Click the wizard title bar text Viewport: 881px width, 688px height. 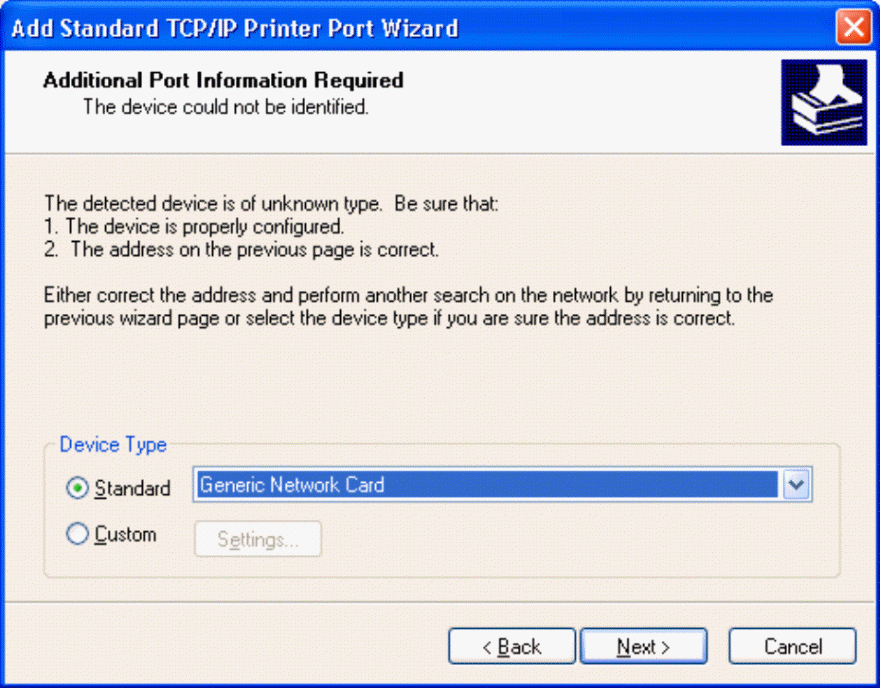pyautogui.click(x=235, y=28)
